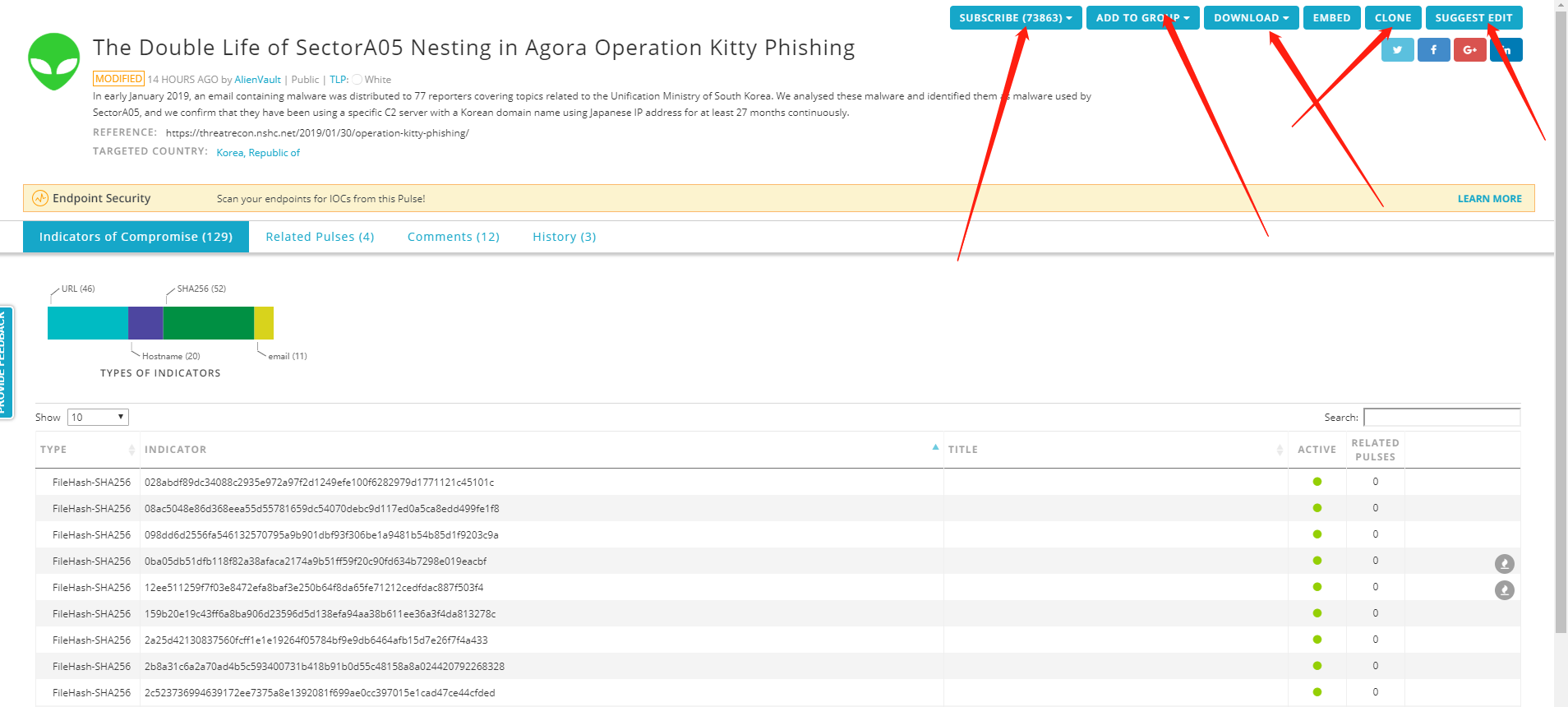Follow the Learn More link
Screen dimensions: 1568x707
pyautogui.click(x=1489, y=199)
